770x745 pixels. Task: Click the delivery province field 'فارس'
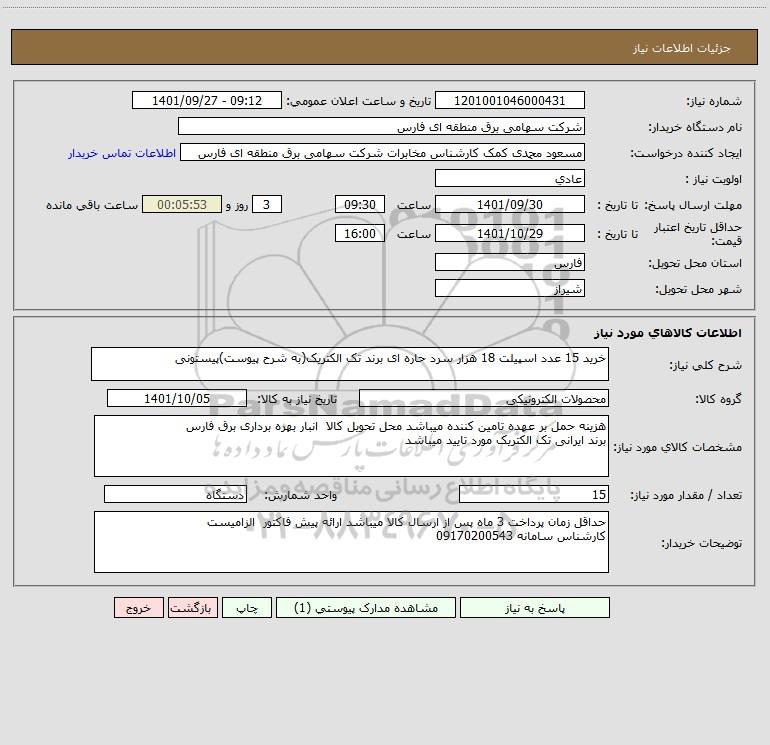coord(510,262)
